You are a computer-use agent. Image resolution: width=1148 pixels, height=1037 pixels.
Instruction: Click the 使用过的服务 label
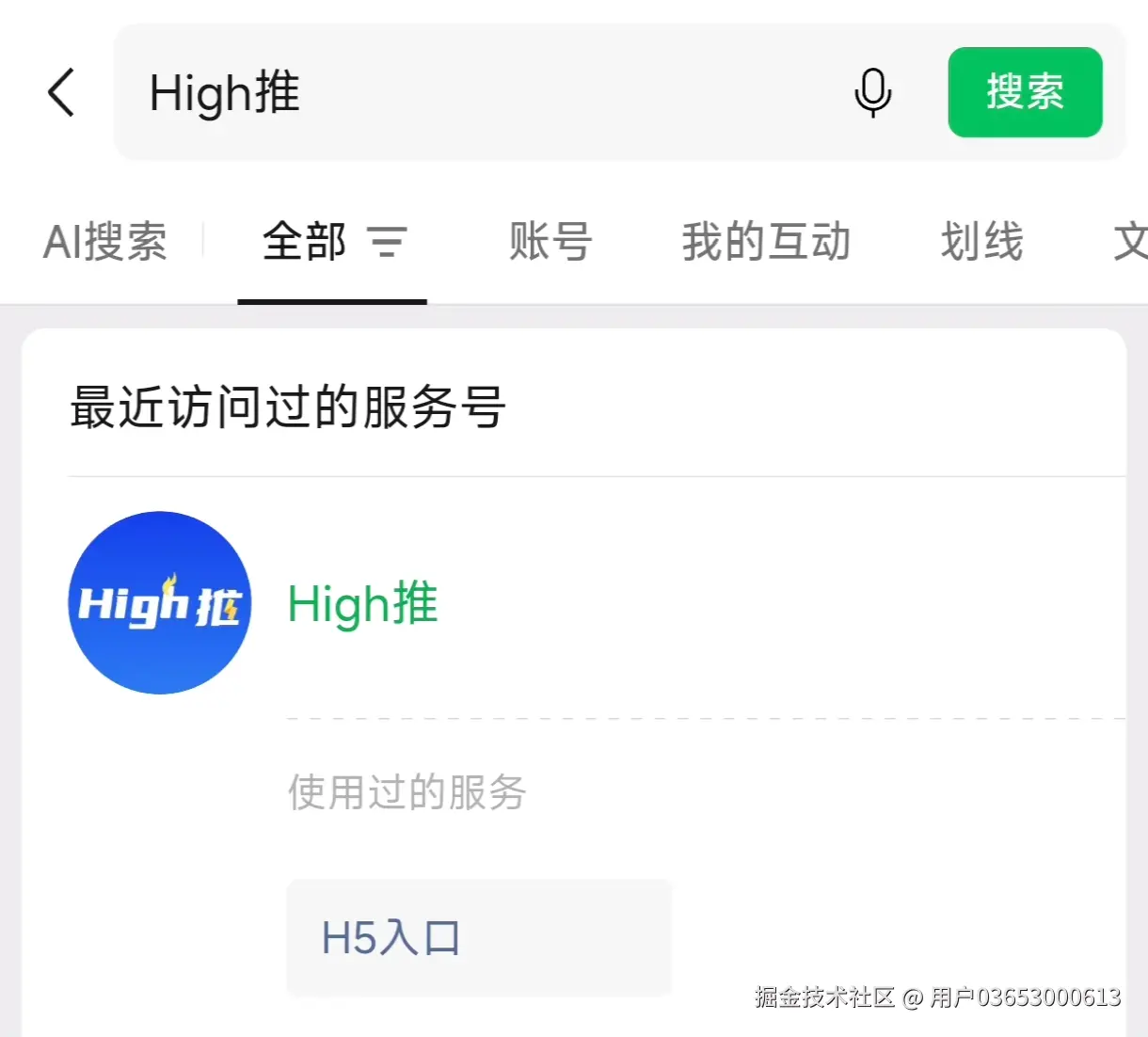[x=407, y=791]
